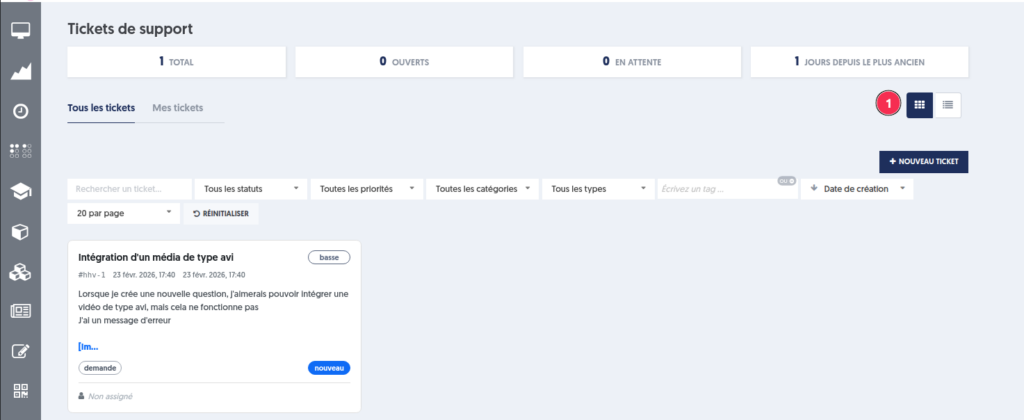Switch to list view of tickets
1024x420 pixels.
[948, 104]
